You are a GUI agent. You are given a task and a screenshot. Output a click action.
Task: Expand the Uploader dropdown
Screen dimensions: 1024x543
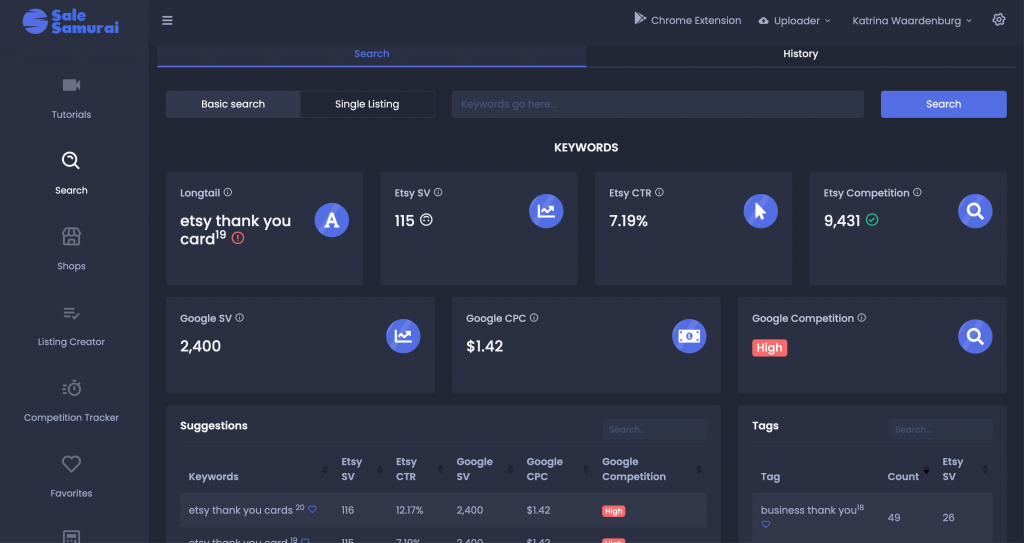point(795,20)
